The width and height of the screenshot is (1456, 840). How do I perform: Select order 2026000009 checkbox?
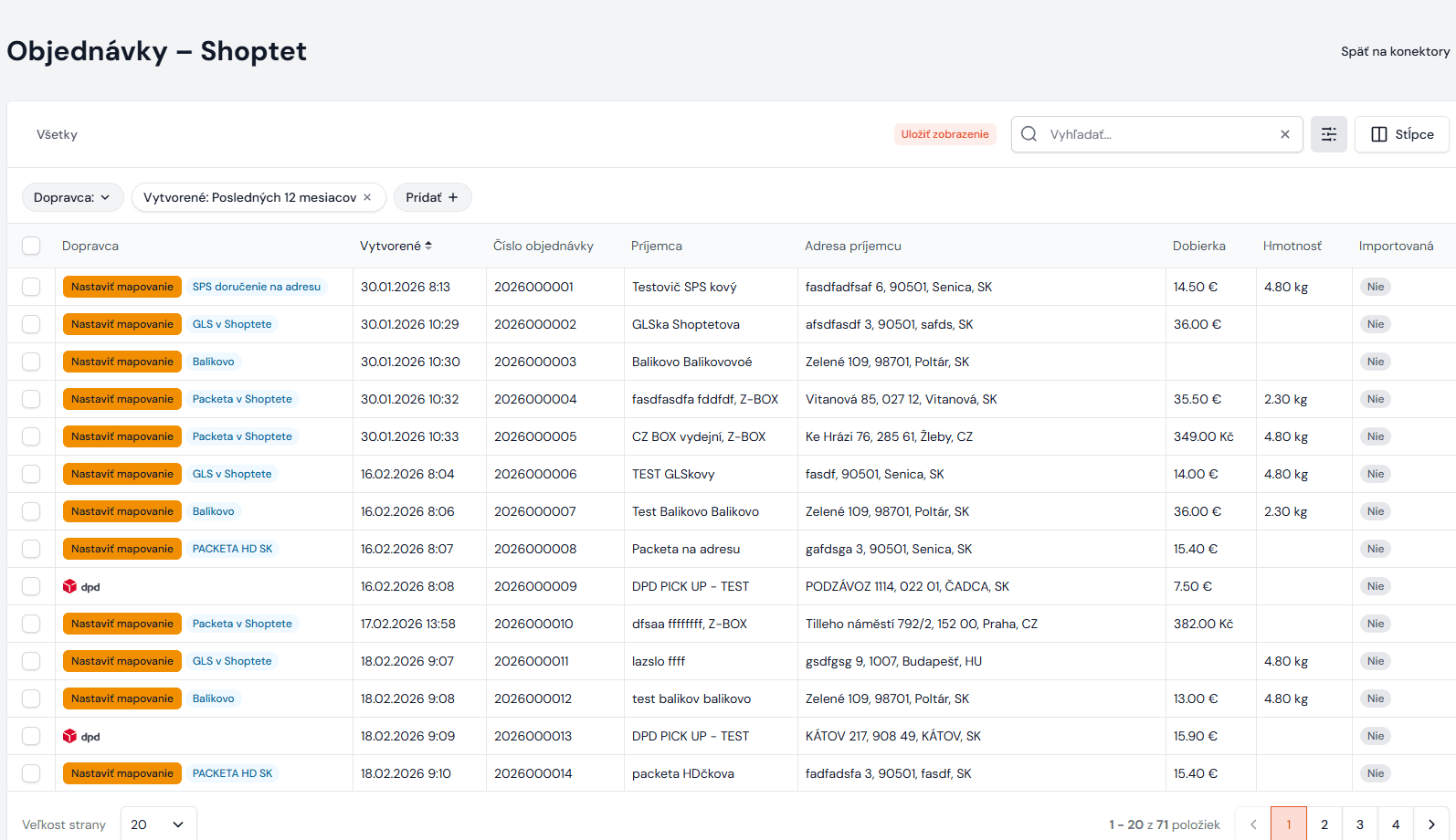31,586
